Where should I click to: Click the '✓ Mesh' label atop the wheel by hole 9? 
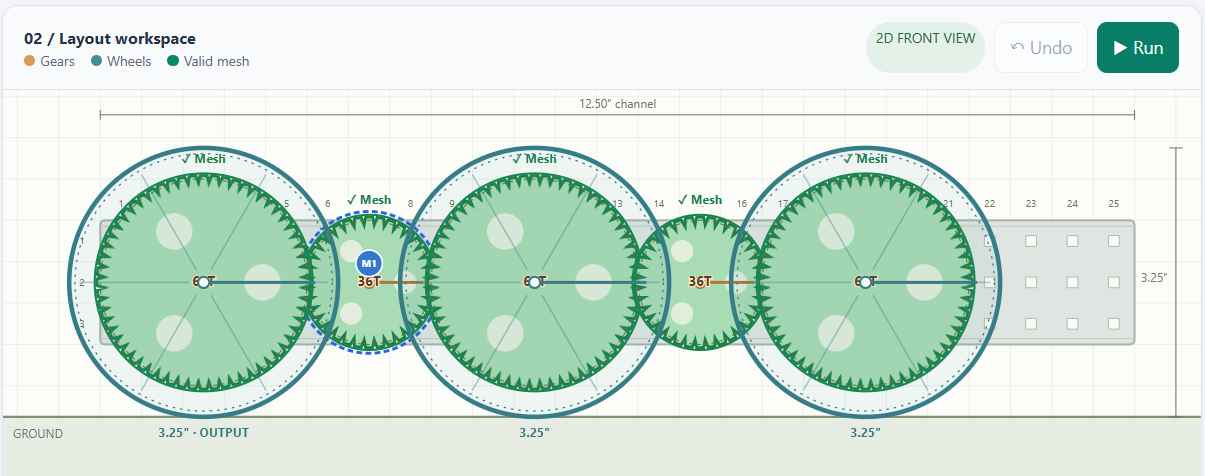(534, 159)
